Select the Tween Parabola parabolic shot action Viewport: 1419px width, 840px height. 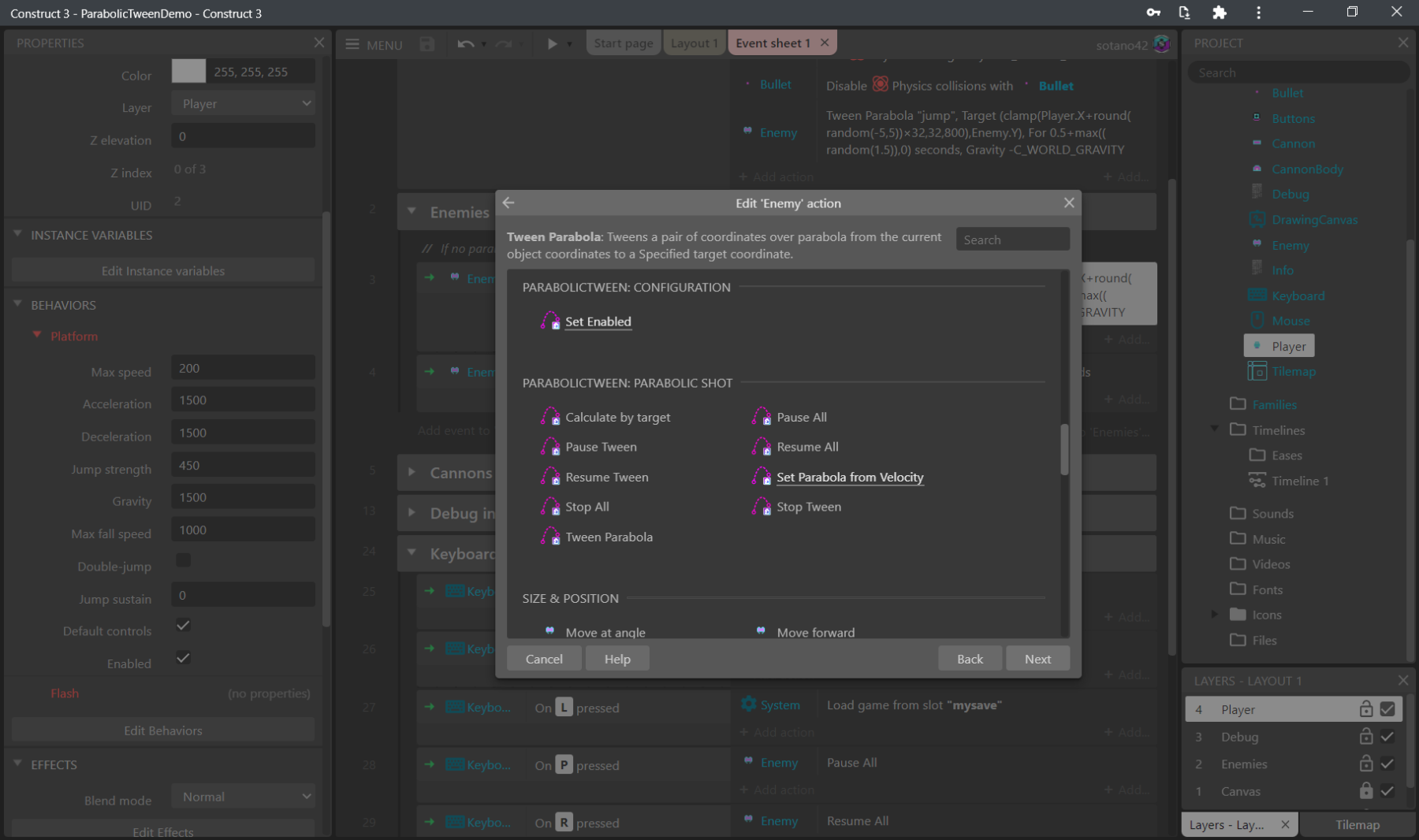(608, 537)
